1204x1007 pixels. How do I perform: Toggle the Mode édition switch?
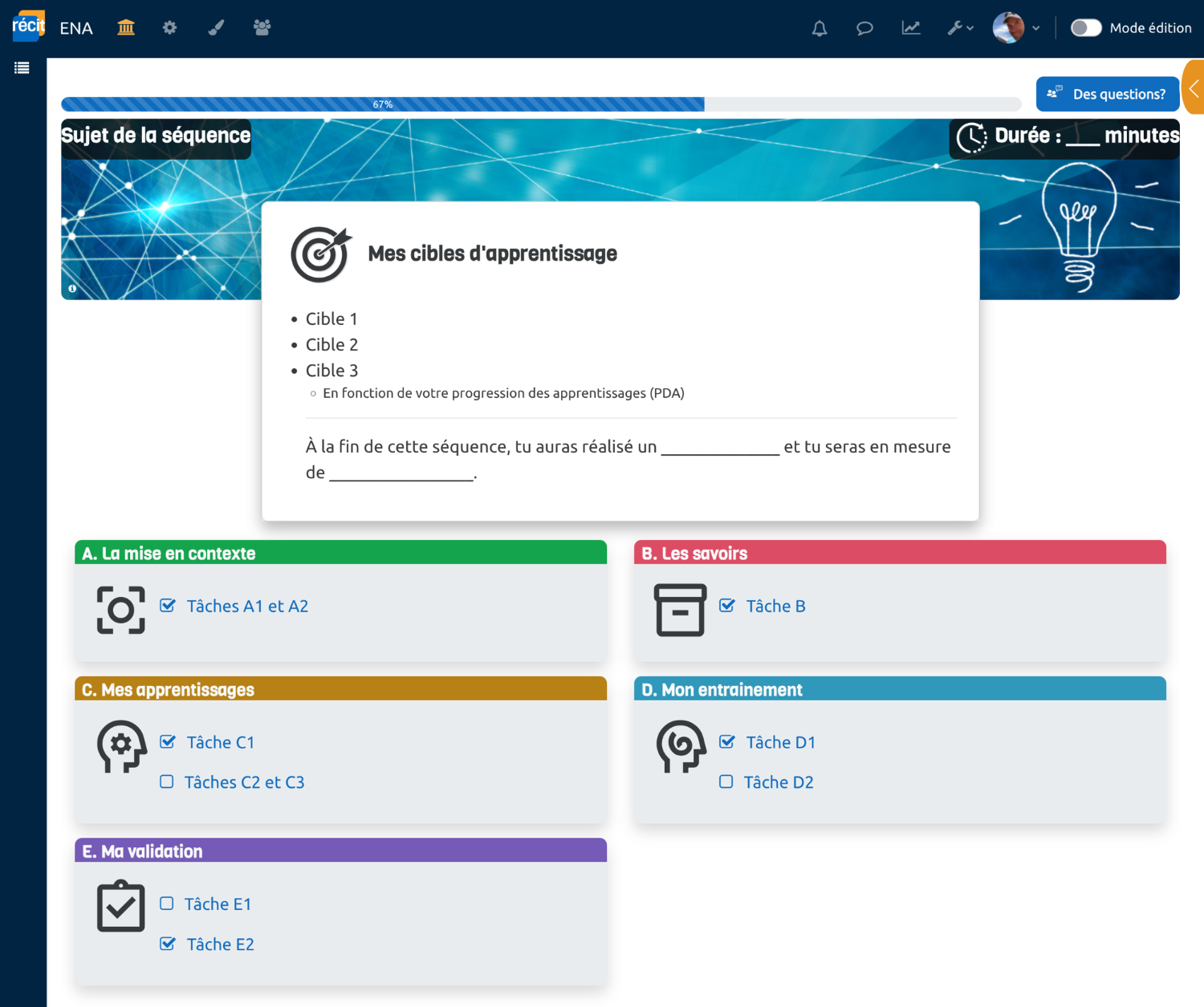click(x=1086, y=28)
